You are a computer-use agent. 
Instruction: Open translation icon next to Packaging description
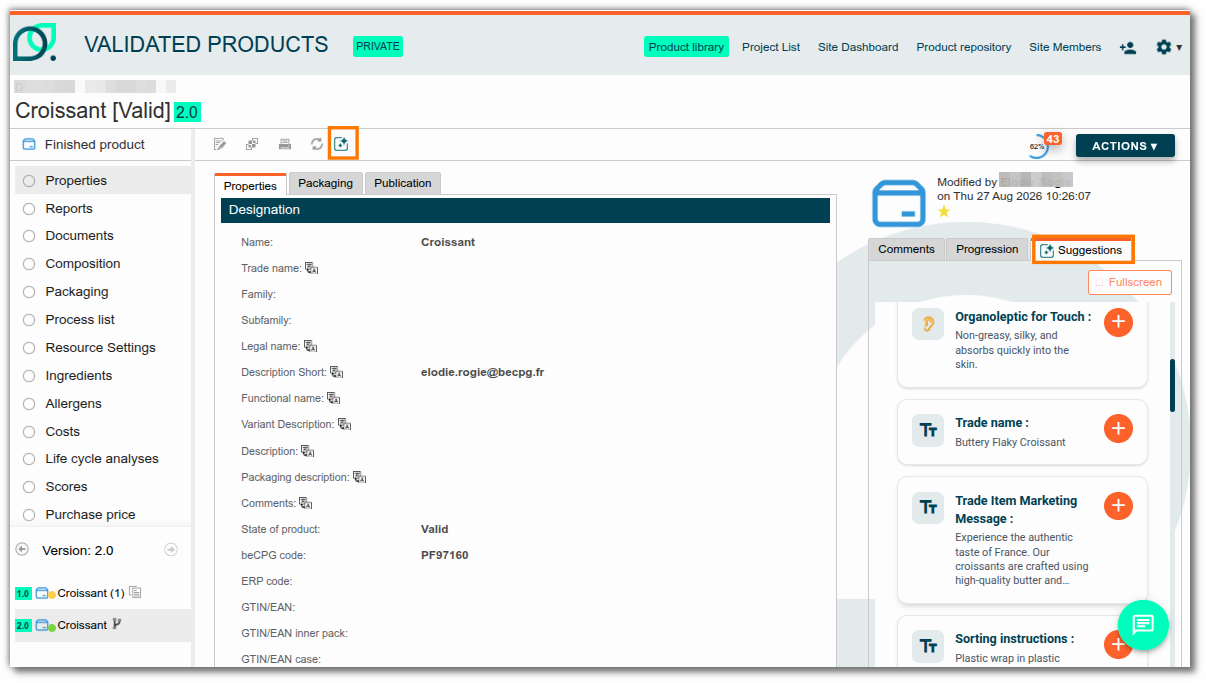pyautogui.click(x=360, y=477)
